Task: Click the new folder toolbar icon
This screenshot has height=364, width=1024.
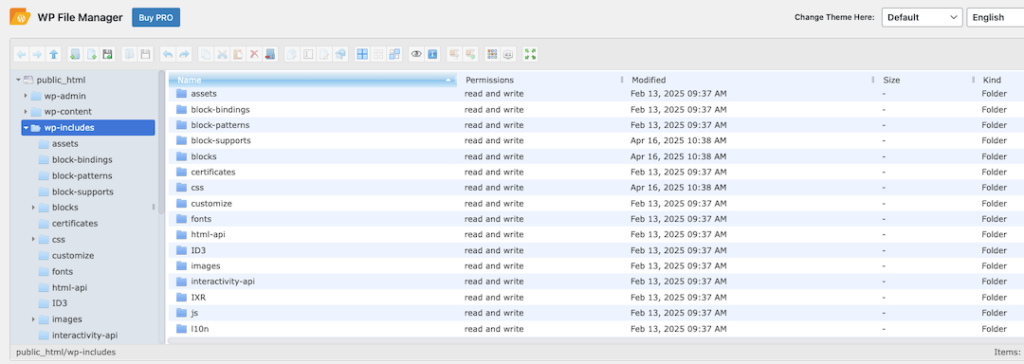Action: point(74,54)
